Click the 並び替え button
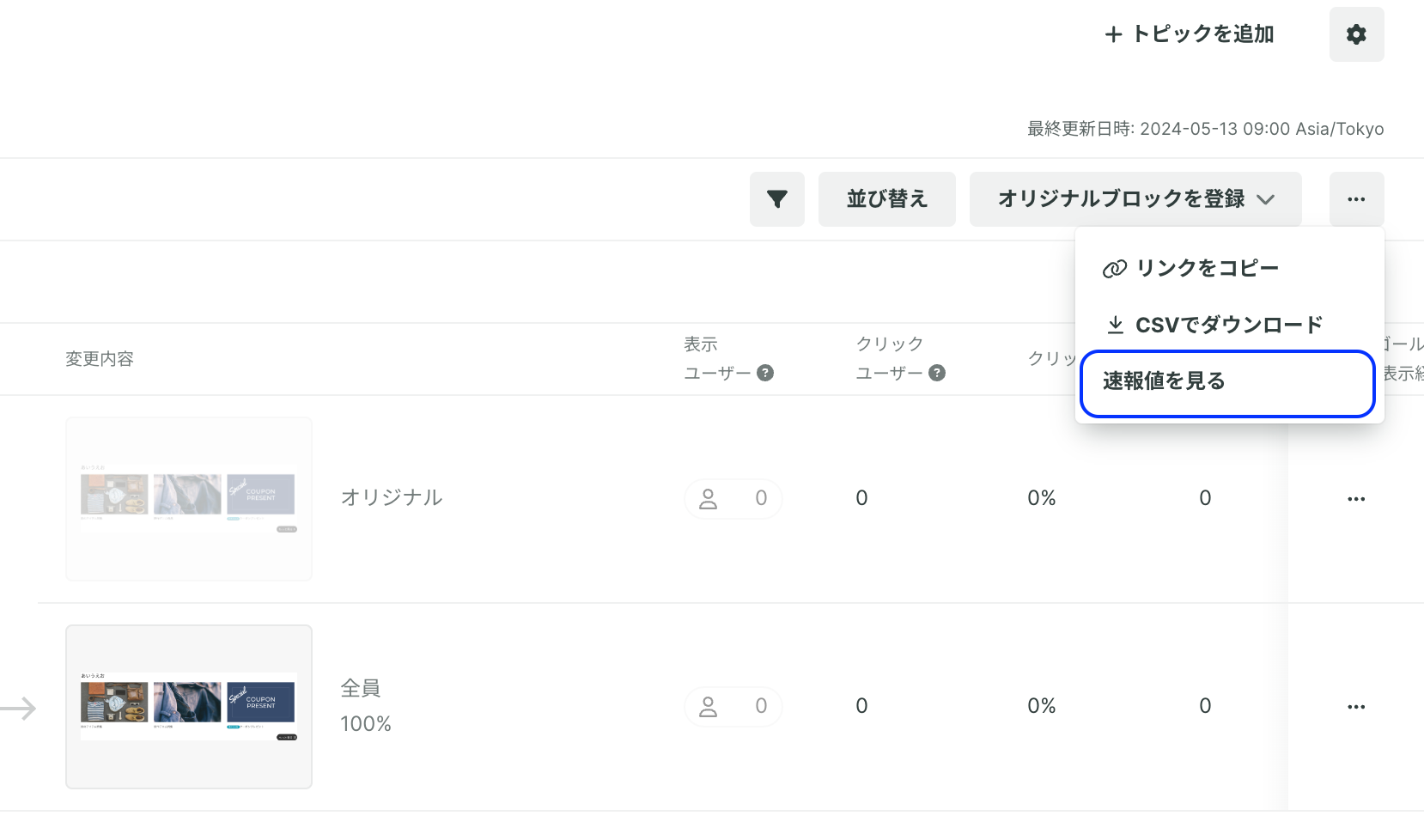The image size is (1424, 840). tap(887, 199)
